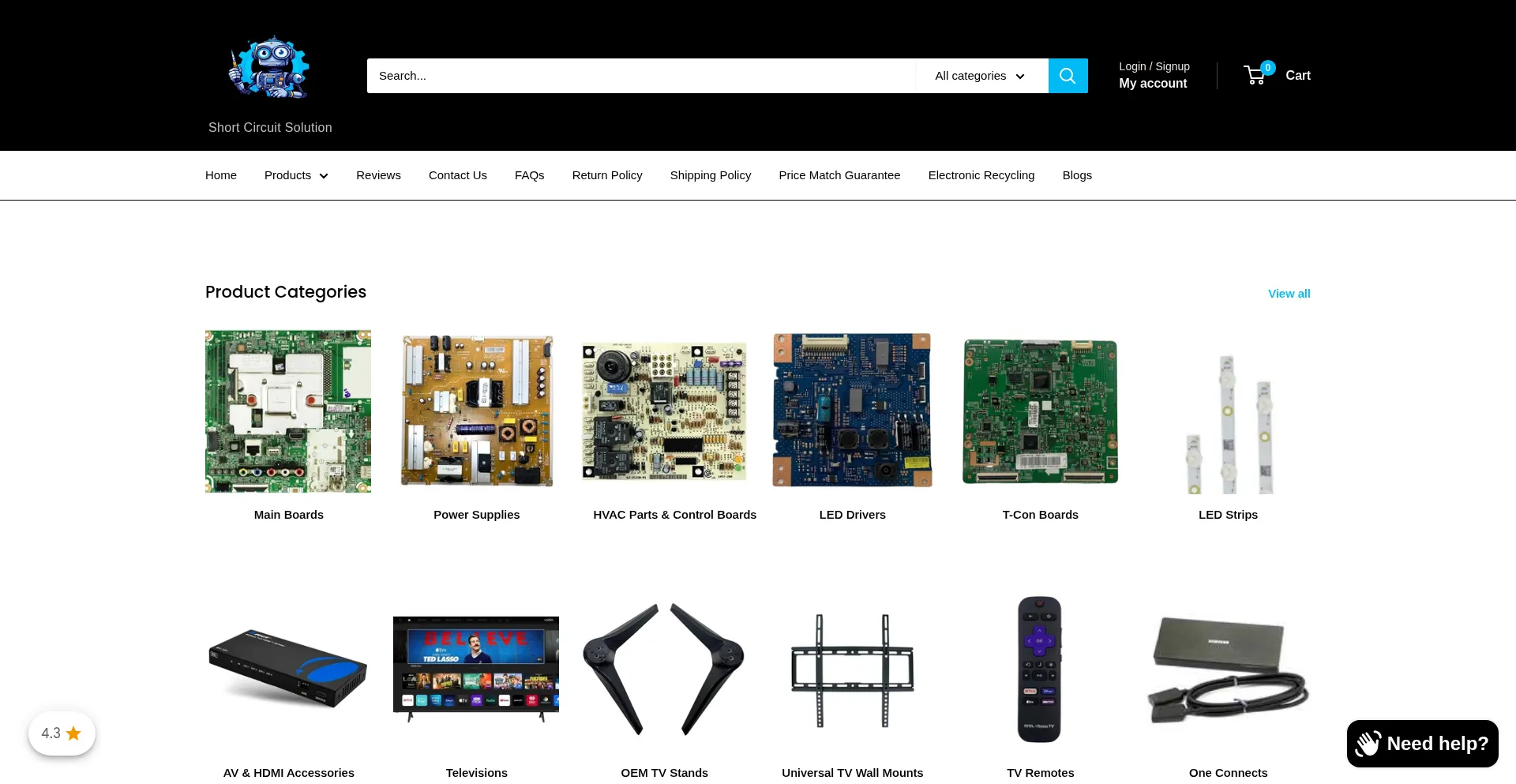This screenshot has width=1516, height=784.
Task: Open the My account menu
Action: [1153, 83]
